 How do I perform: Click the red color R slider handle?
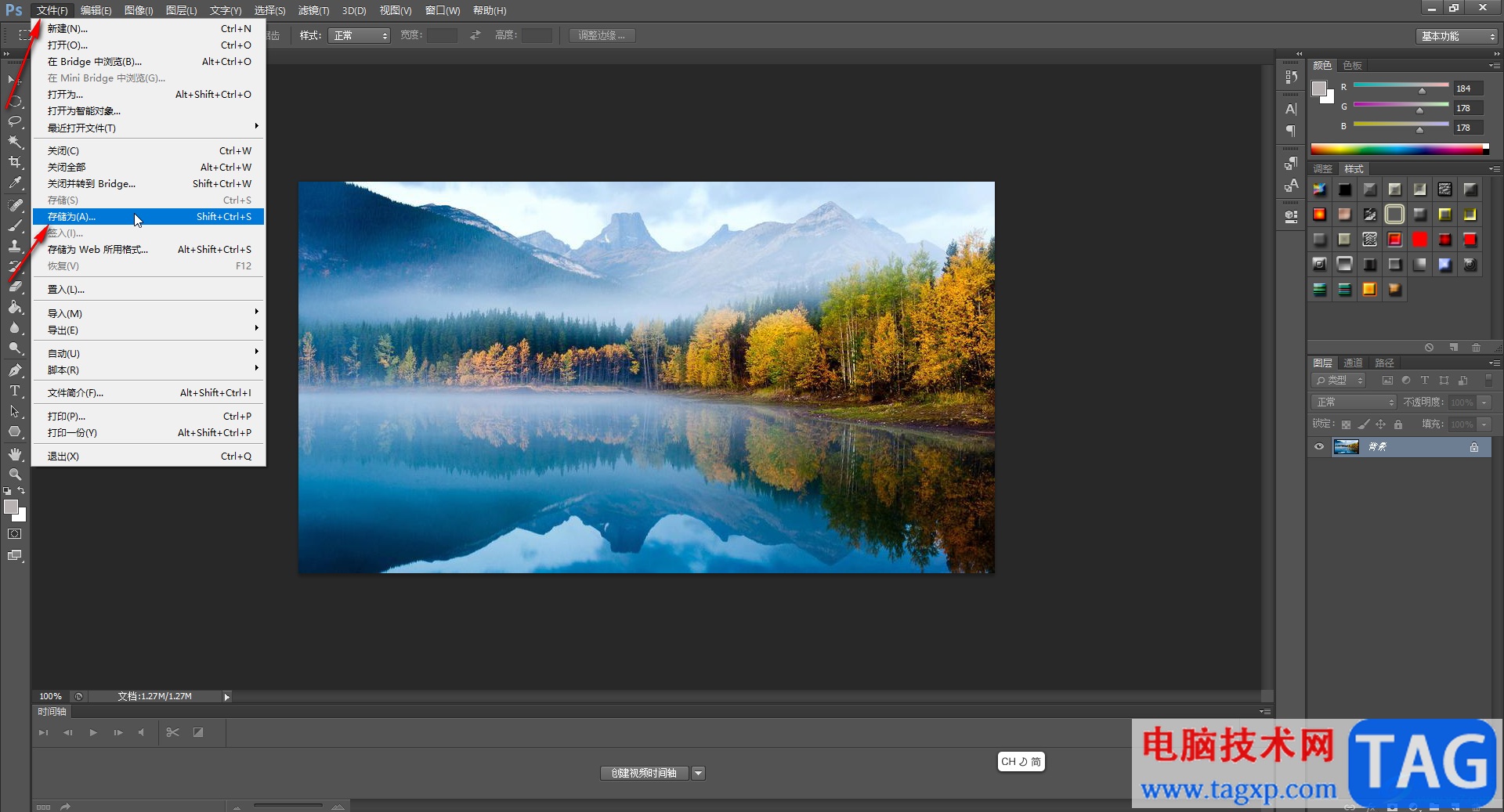click(x=1422, y=91)
